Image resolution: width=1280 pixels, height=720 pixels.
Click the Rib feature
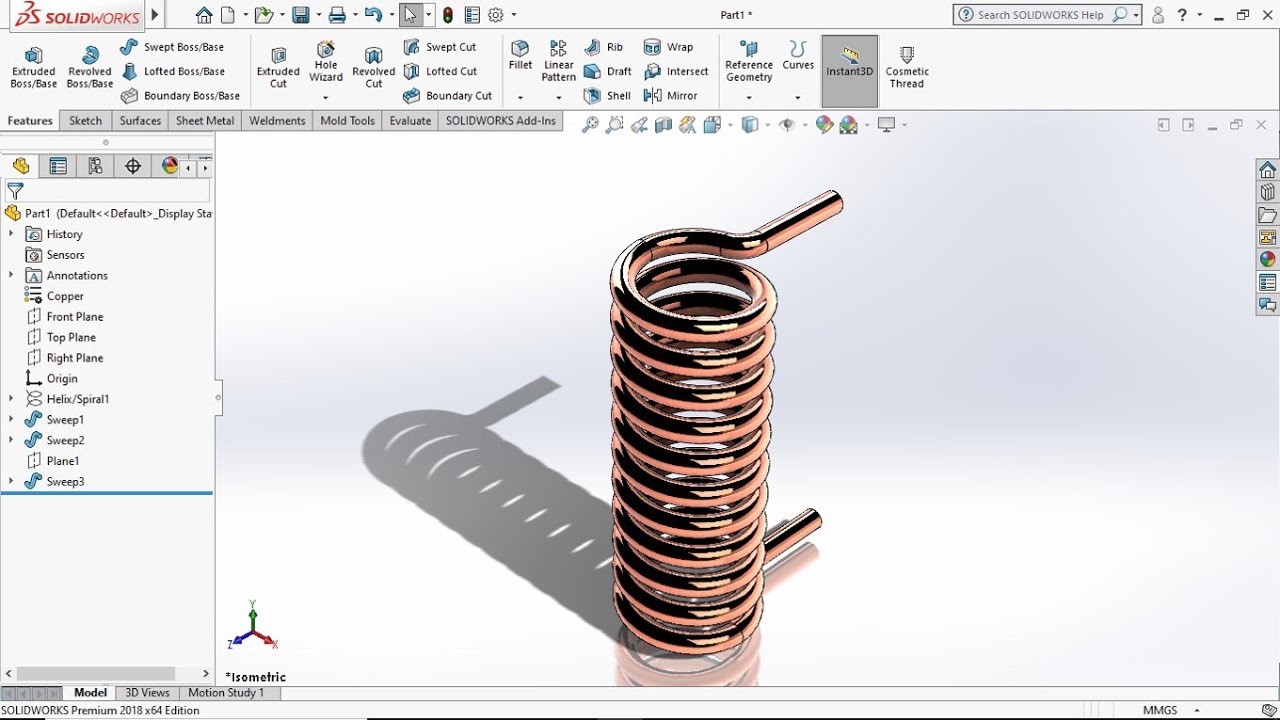[603, 47]
